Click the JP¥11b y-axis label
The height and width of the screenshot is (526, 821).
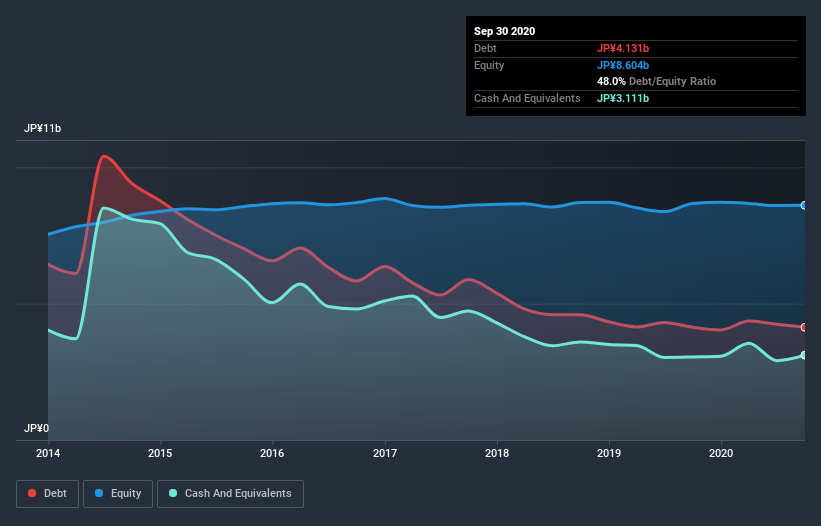coord(42,128)
